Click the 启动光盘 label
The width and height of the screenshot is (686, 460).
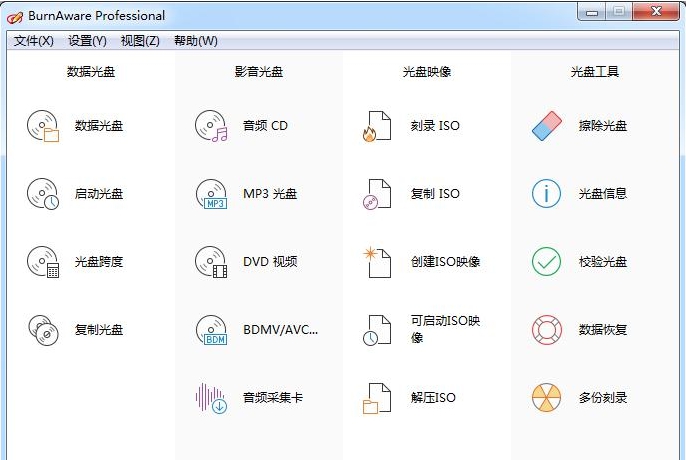pos(99,194)
